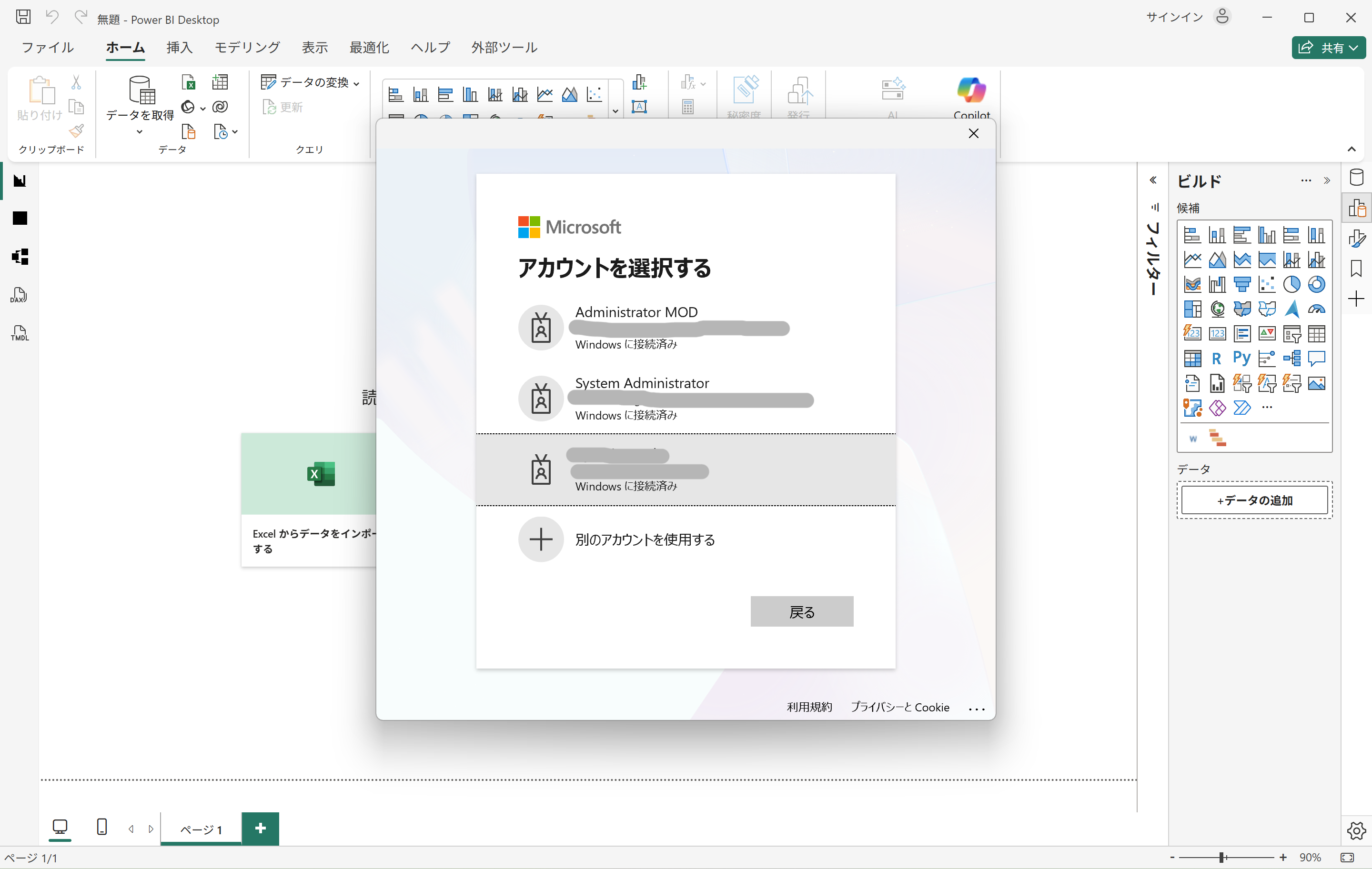Select the gauge visual icon

pos(1316,309)
